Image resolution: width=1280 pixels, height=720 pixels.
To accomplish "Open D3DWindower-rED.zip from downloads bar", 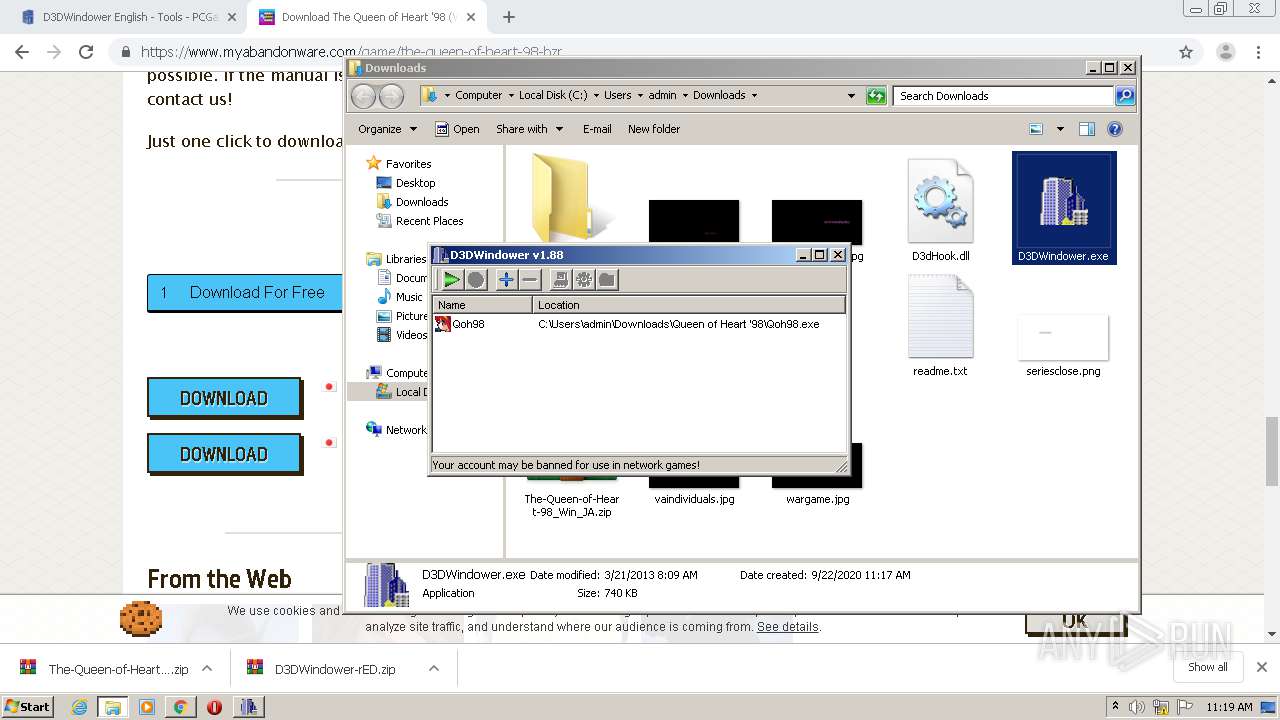I will coord(334,669).
